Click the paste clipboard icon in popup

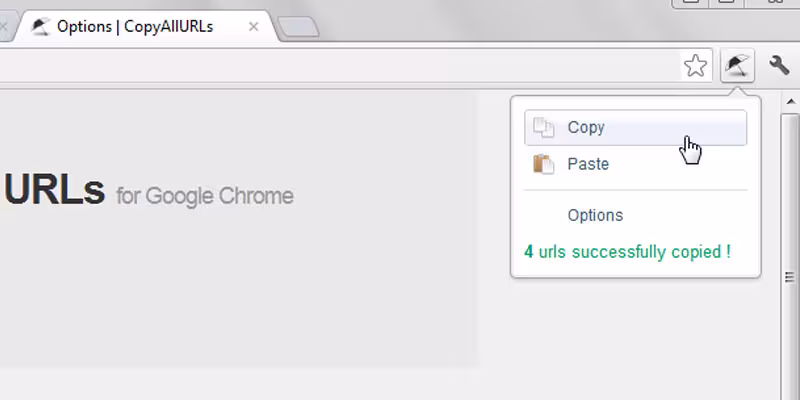[543, 164]
